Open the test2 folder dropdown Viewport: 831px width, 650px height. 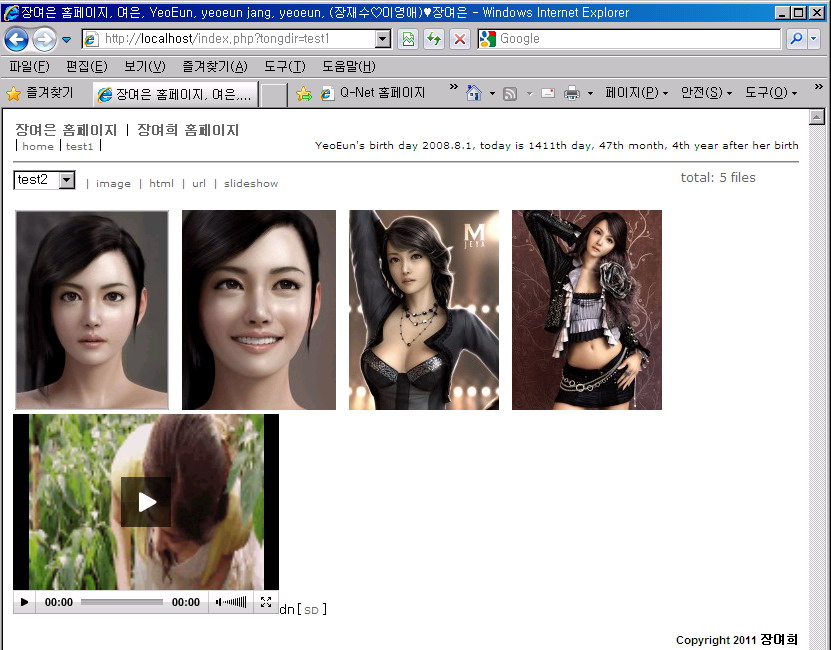pos(67,180)
